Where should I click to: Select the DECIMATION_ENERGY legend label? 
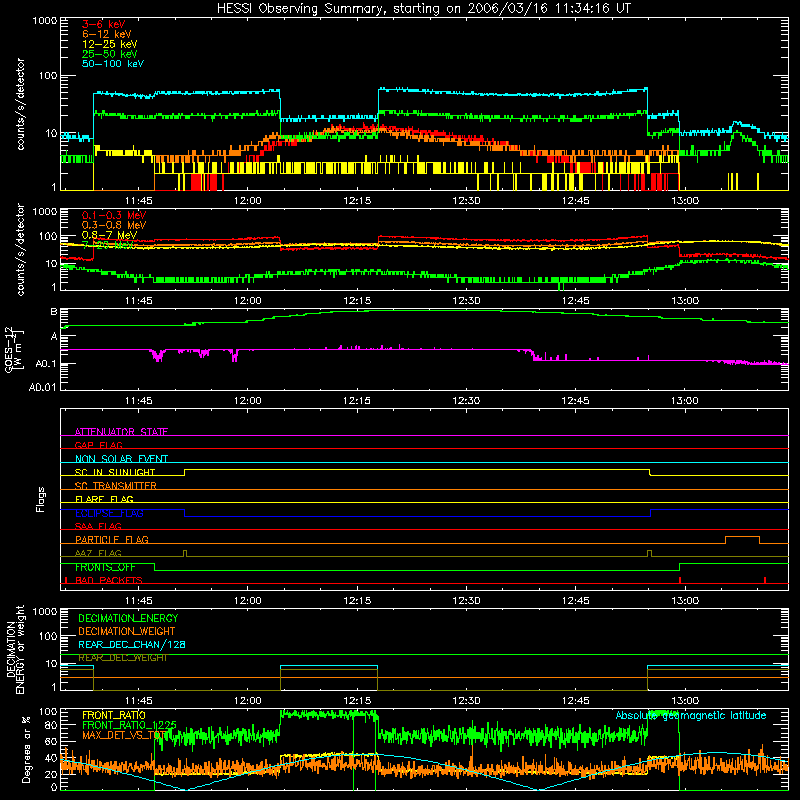pyautogui.click(x=128, y=618)
